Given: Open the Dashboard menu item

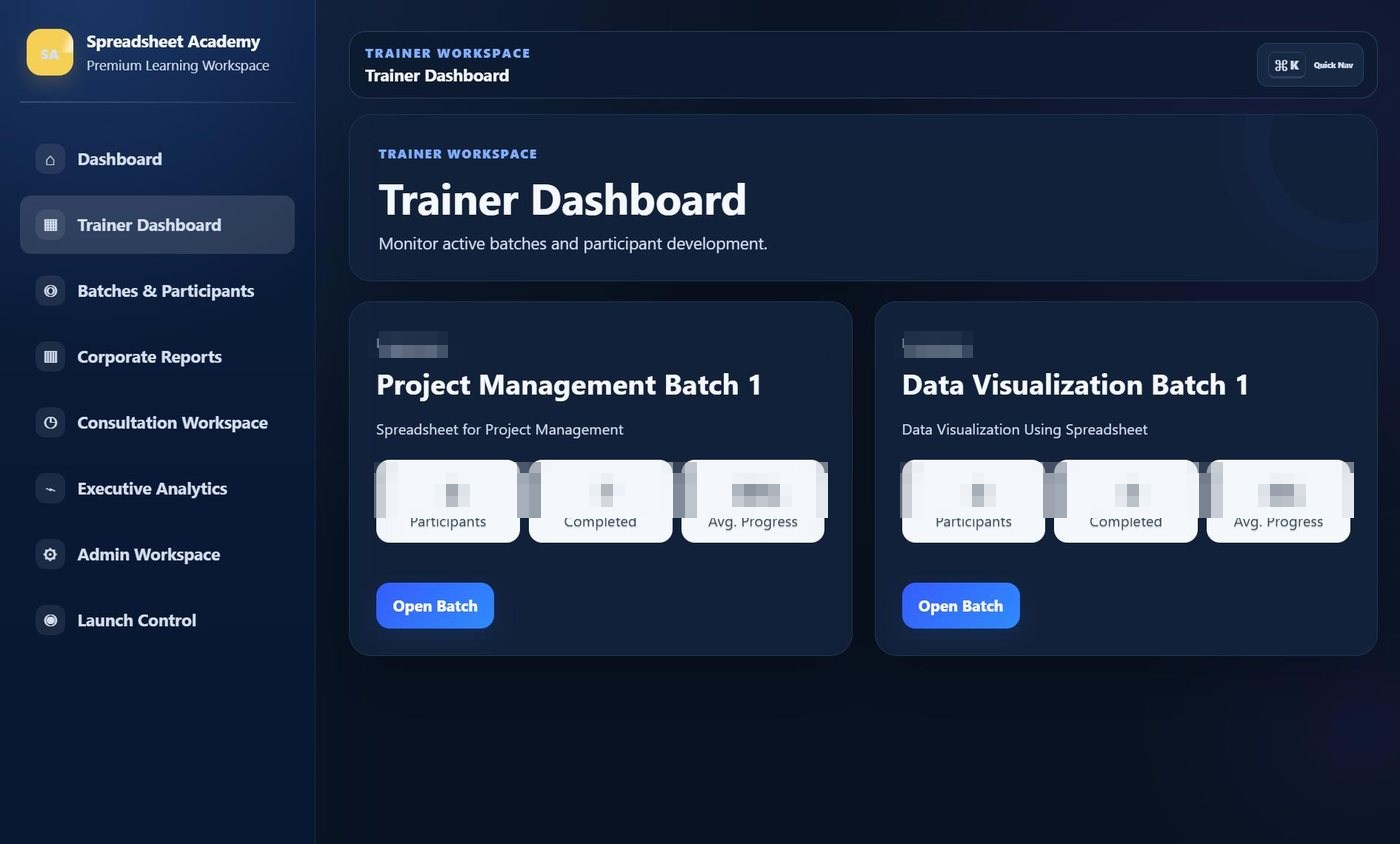Looking at the screenshot, I should click(x=157, y=159).
